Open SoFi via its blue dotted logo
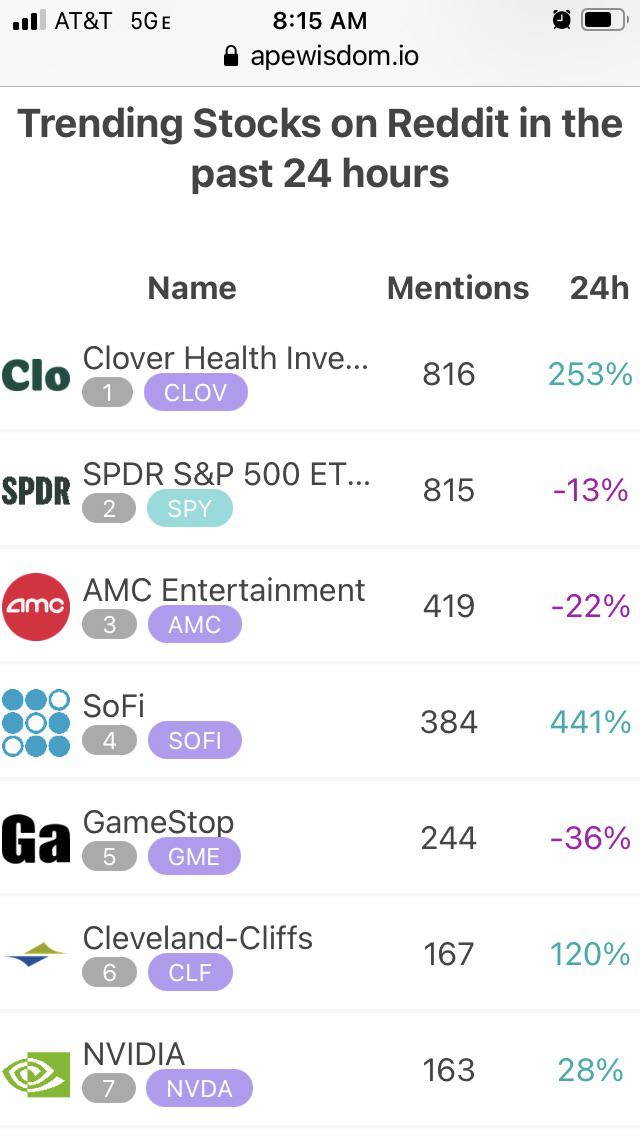Viewport: 640px width, 1136px height. [36, 721]
